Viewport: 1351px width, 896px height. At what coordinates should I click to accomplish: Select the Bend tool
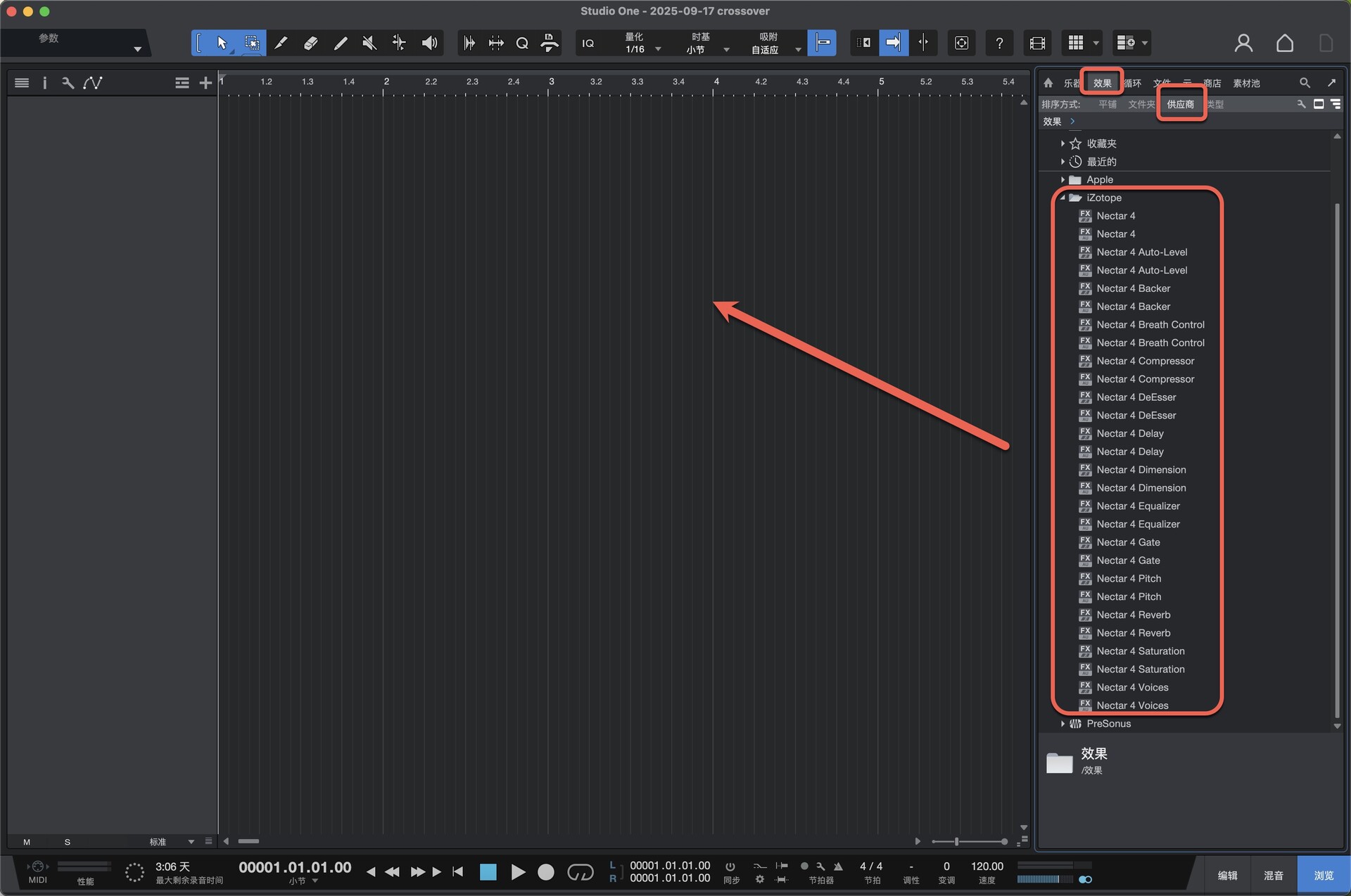pyautogui.click(x=399, y=43)
